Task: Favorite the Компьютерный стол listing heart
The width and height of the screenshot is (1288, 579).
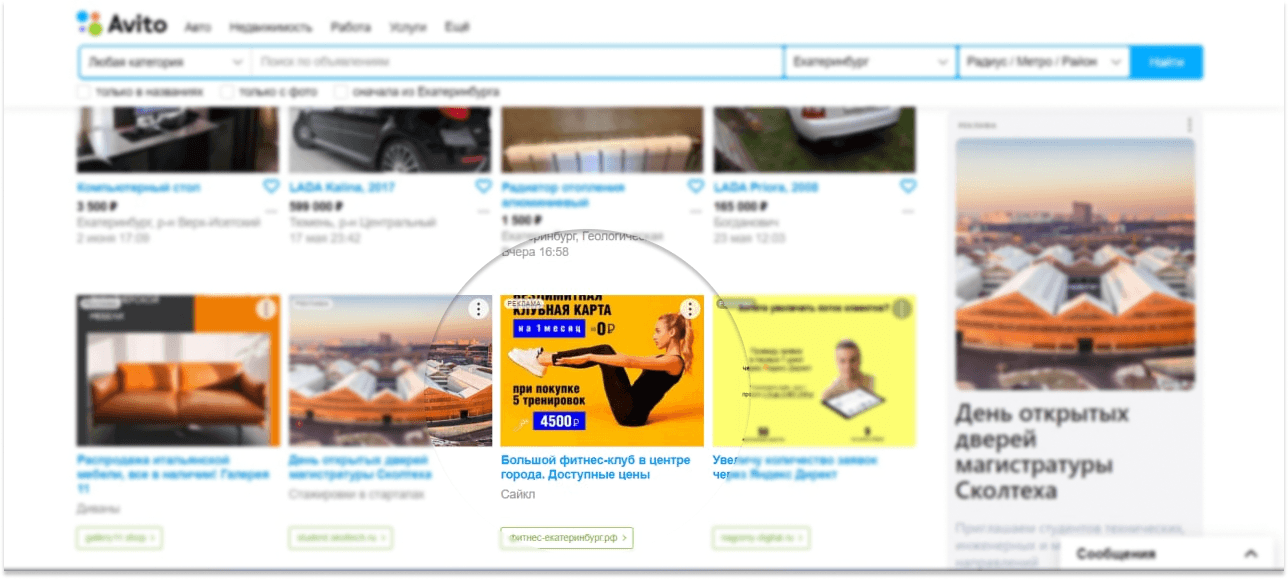Action: pyautogui.click(x=270, y=187)
